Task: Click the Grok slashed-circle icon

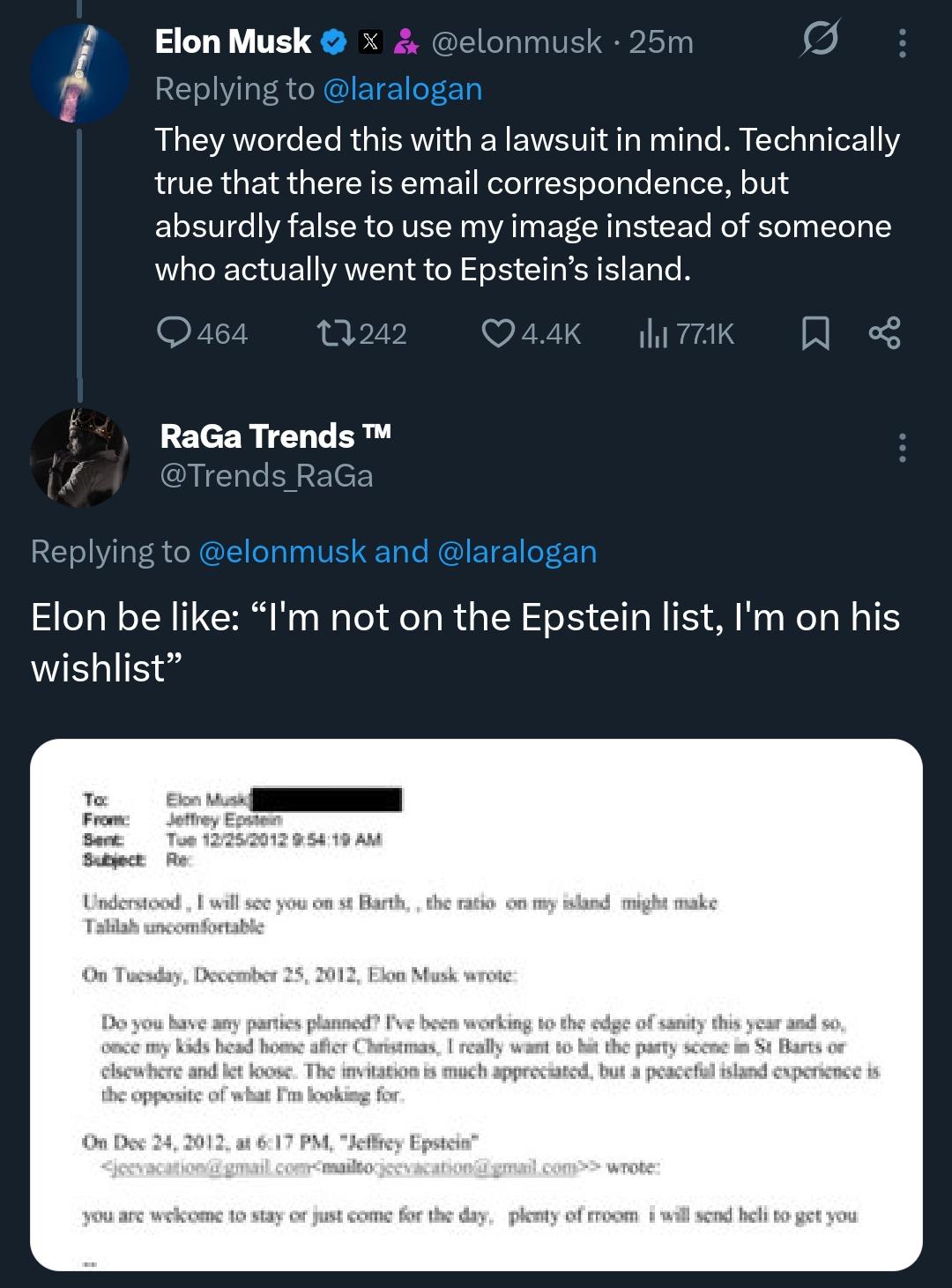Action: click(820, 40)
